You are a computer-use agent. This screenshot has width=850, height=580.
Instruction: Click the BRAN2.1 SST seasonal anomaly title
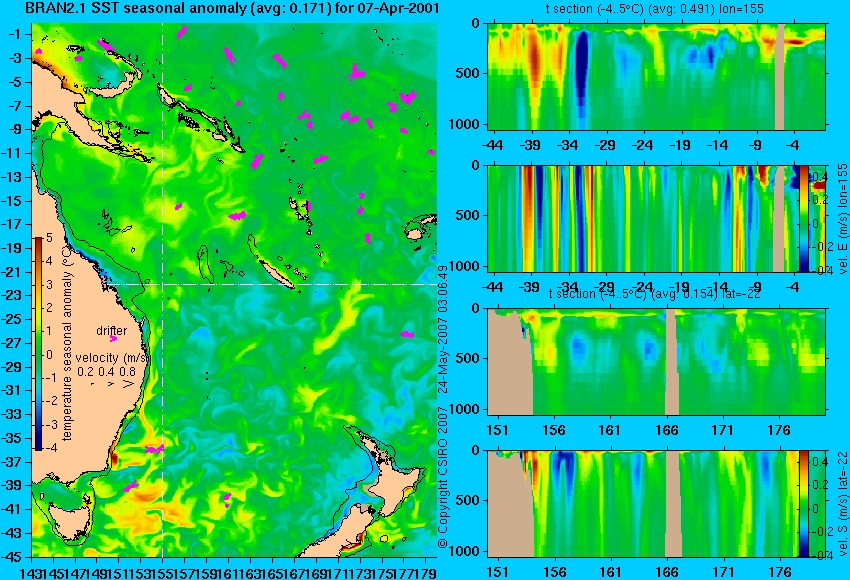click(233, 8)
